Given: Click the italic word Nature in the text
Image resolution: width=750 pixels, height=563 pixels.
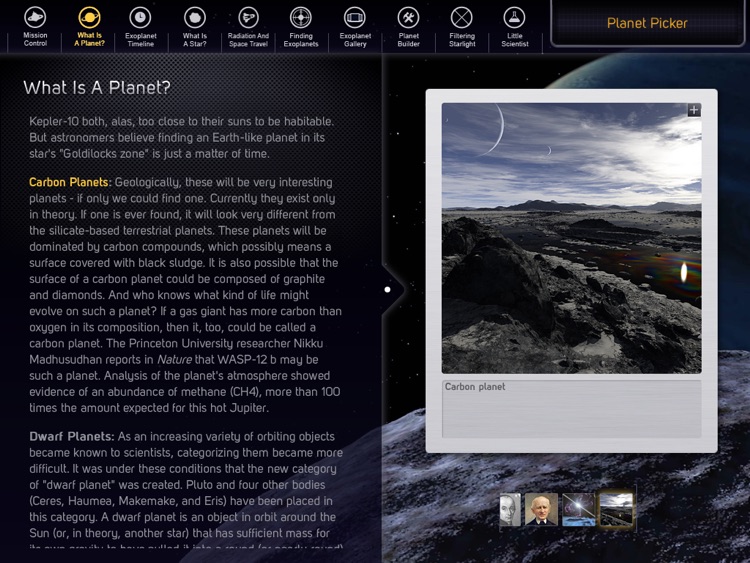Looking at the screenshot, I should (174, 360).
